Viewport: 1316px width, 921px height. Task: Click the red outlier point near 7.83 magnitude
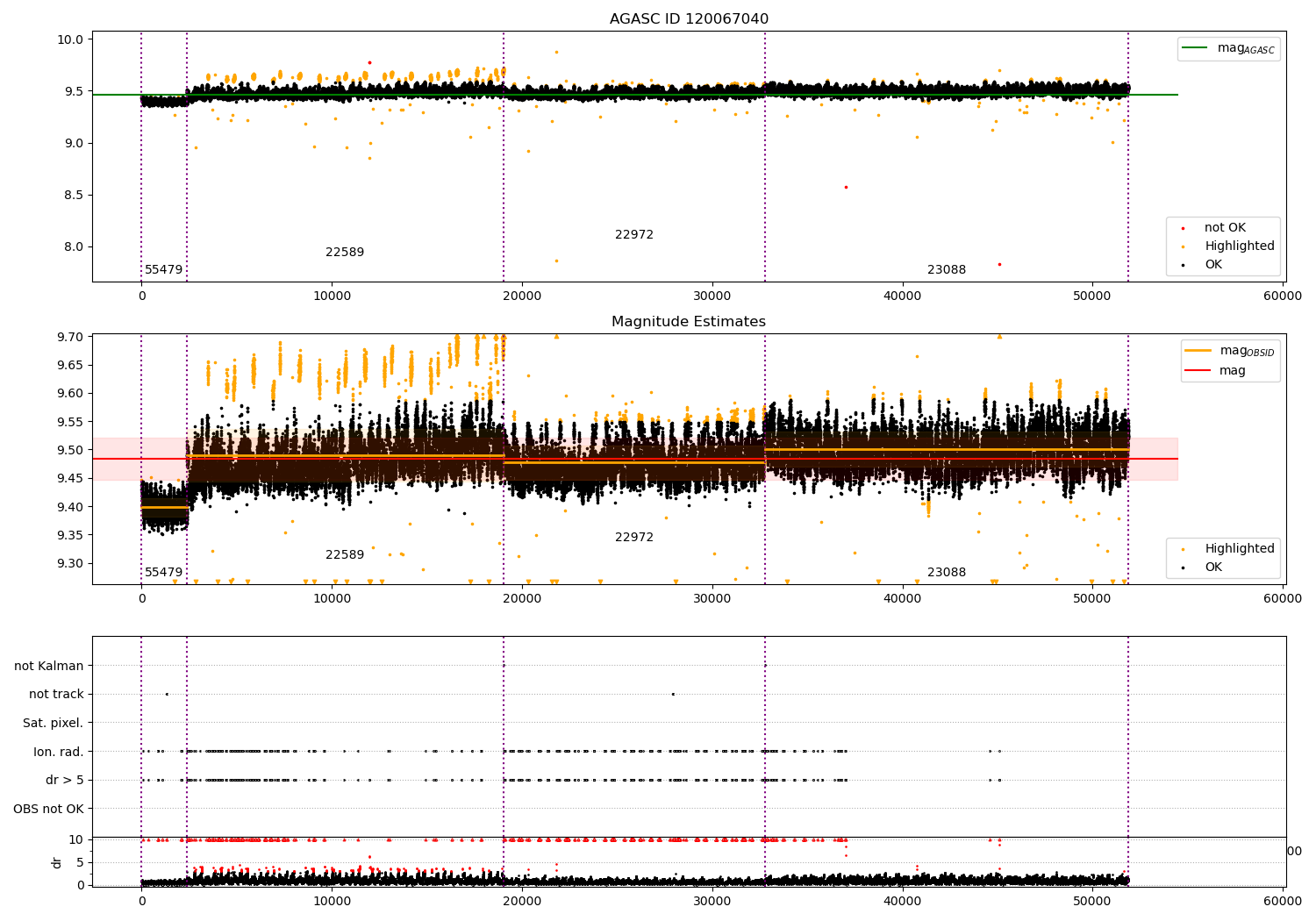coord(999,264)
